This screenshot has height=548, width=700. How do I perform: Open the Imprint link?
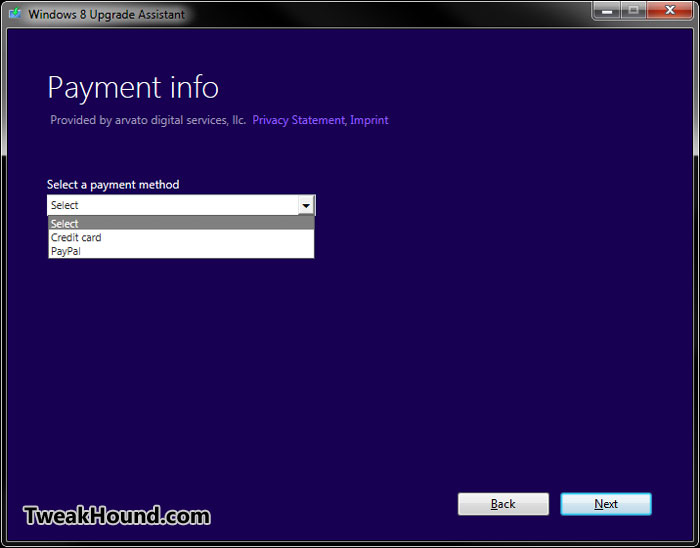369,120
